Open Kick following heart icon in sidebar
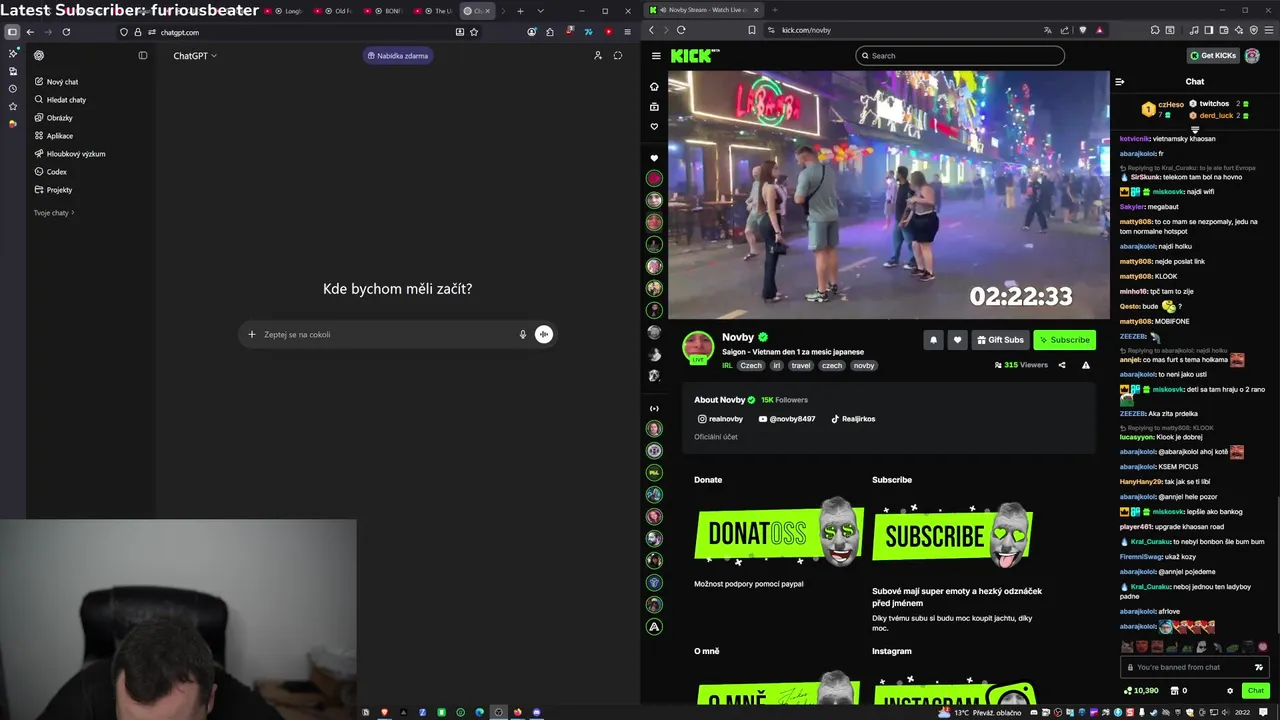 coord(654,127)
